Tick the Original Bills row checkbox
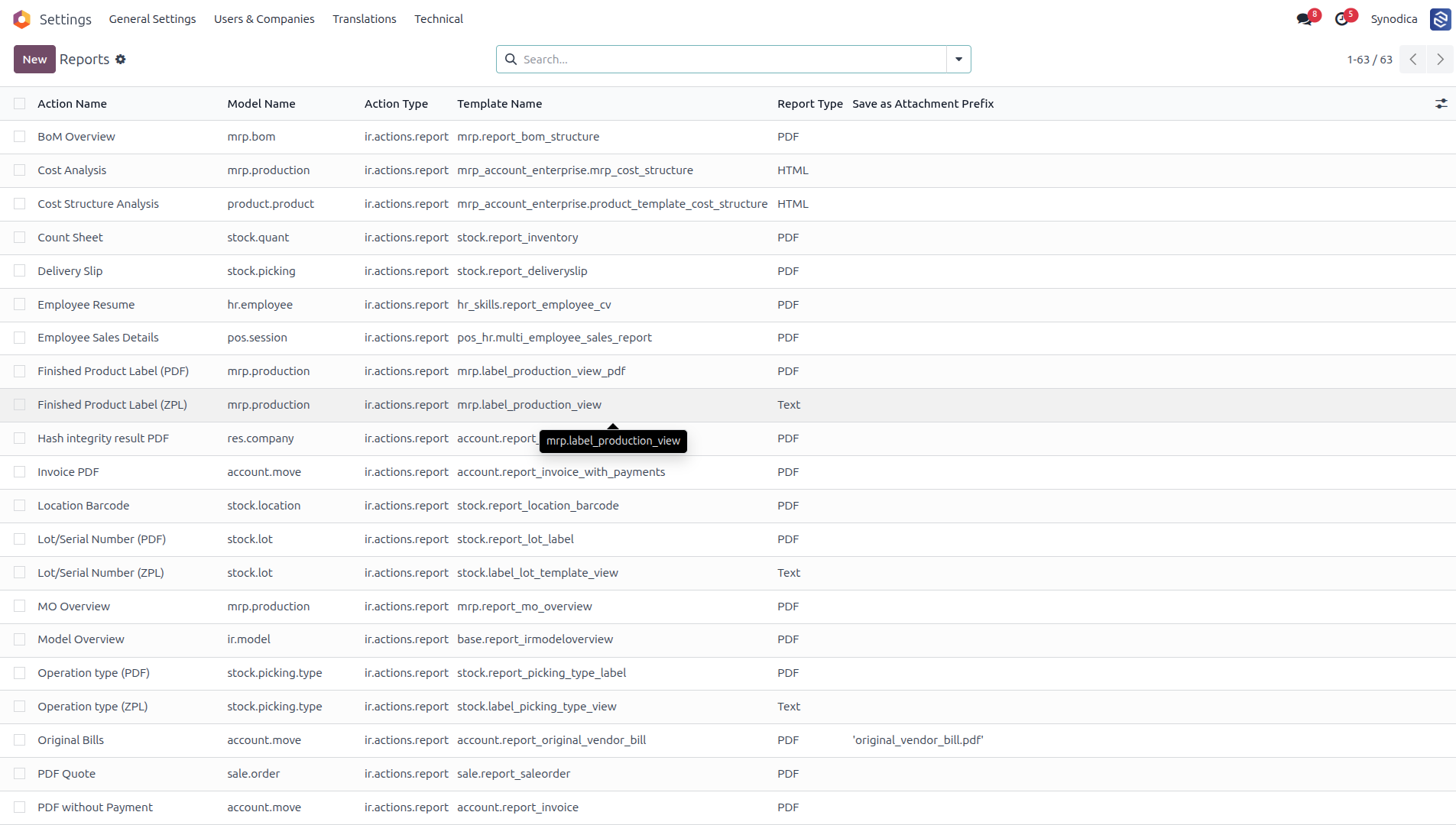This screenshot has height=825, width=1456. click(x=20, y=740)
